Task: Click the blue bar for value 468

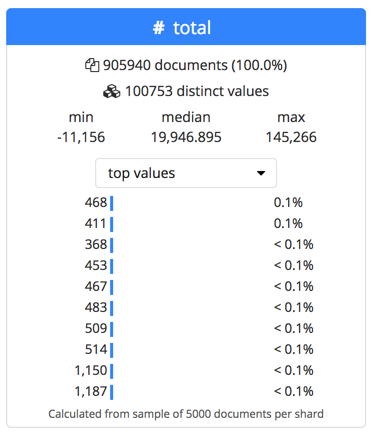Action: click(112, 203)
